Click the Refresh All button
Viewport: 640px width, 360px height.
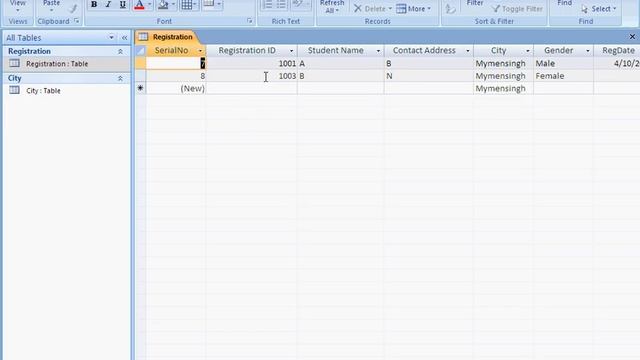pyautogui.click(x=332, y=7)
